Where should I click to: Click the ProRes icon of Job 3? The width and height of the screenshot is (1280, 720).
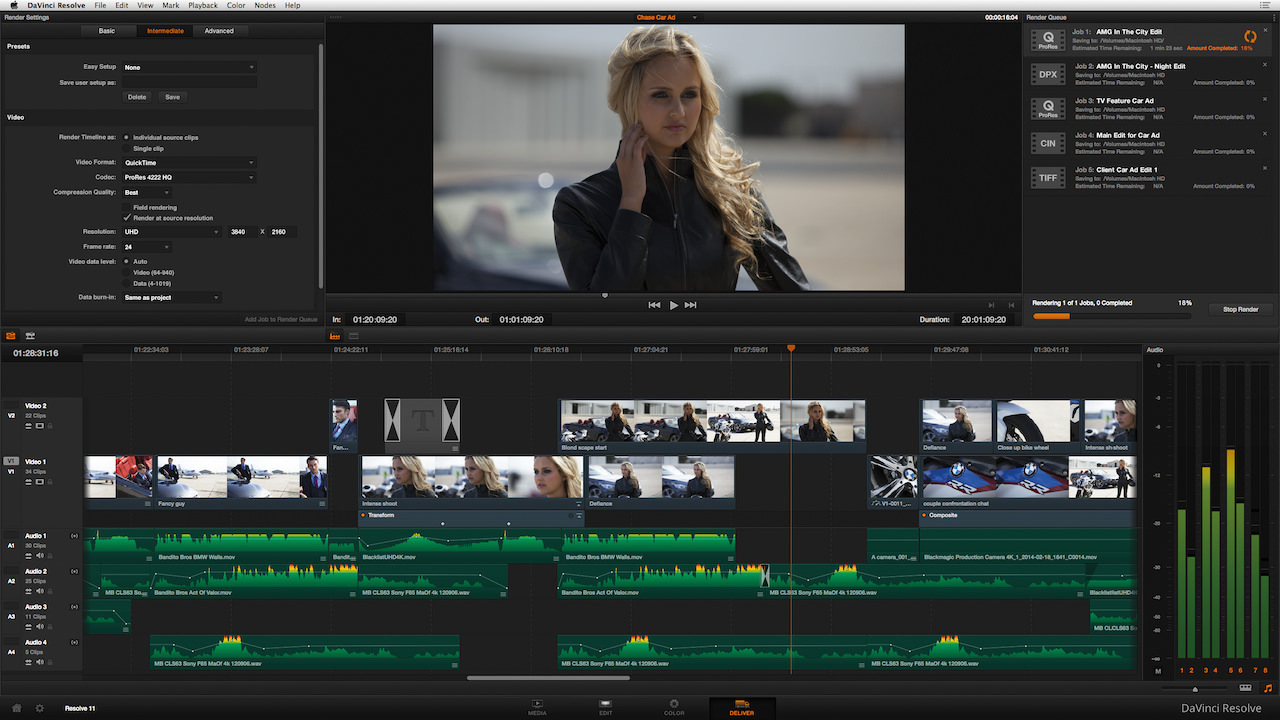tap(1048, 108)
